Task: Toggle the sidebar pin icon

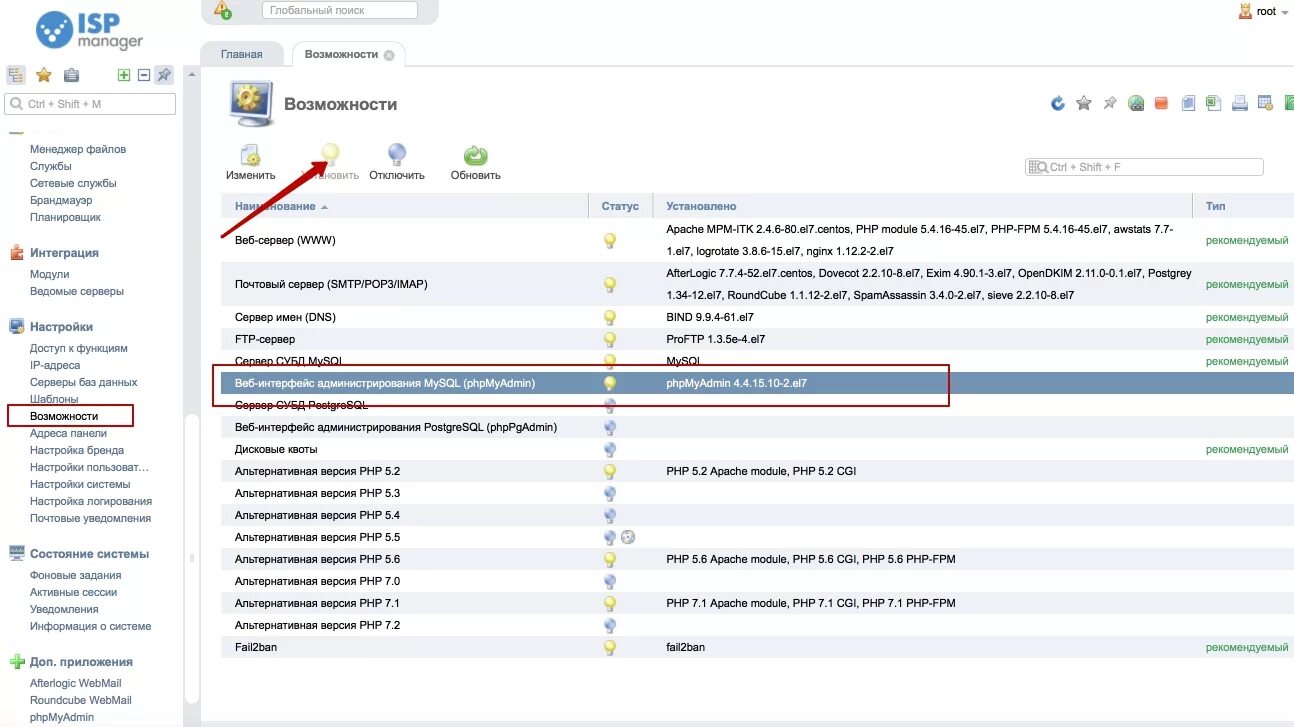Action: [x=164, y=75]
